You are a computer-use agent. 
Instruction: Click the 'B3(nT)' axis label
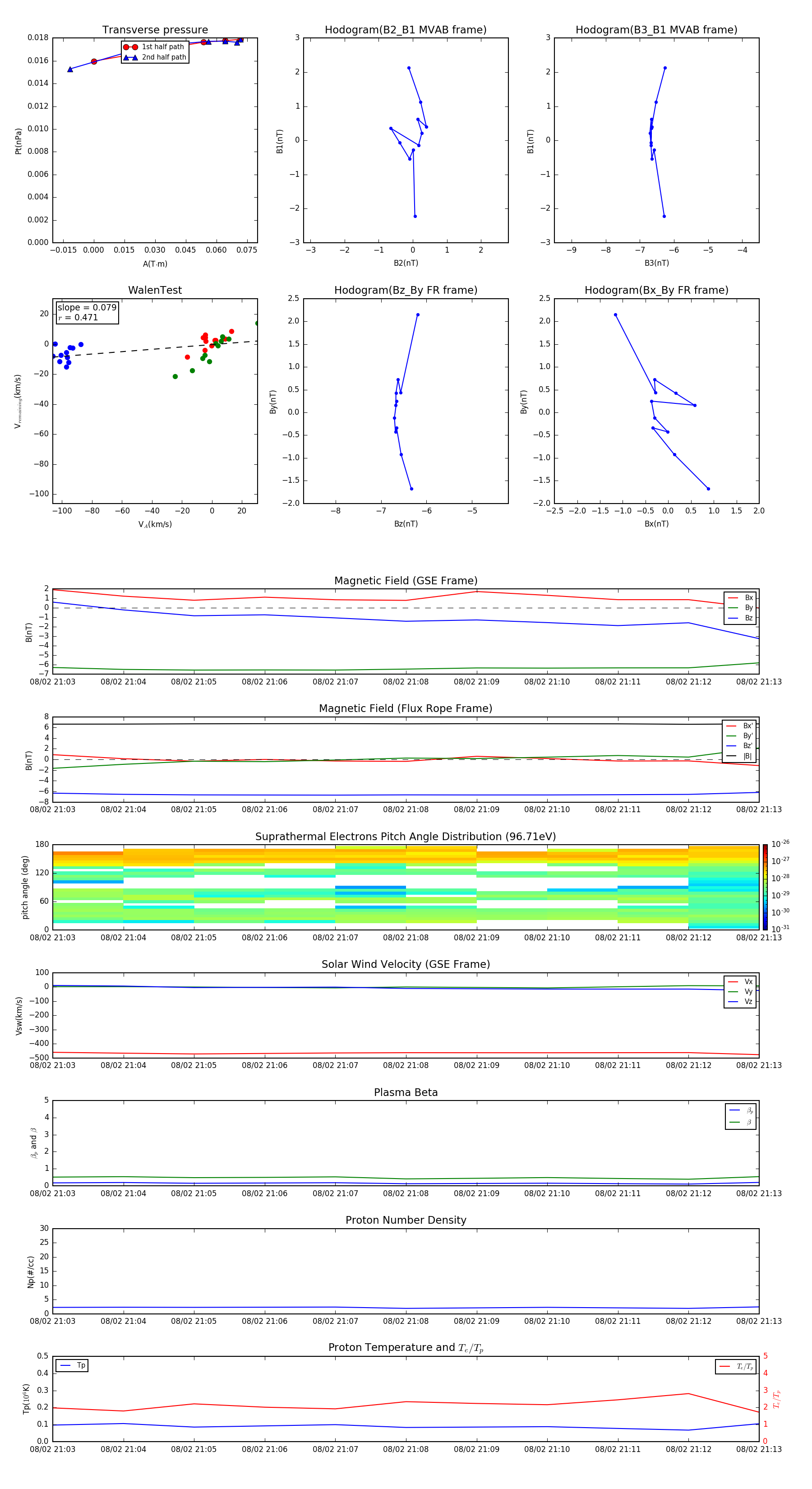click(x=656, y=263)
